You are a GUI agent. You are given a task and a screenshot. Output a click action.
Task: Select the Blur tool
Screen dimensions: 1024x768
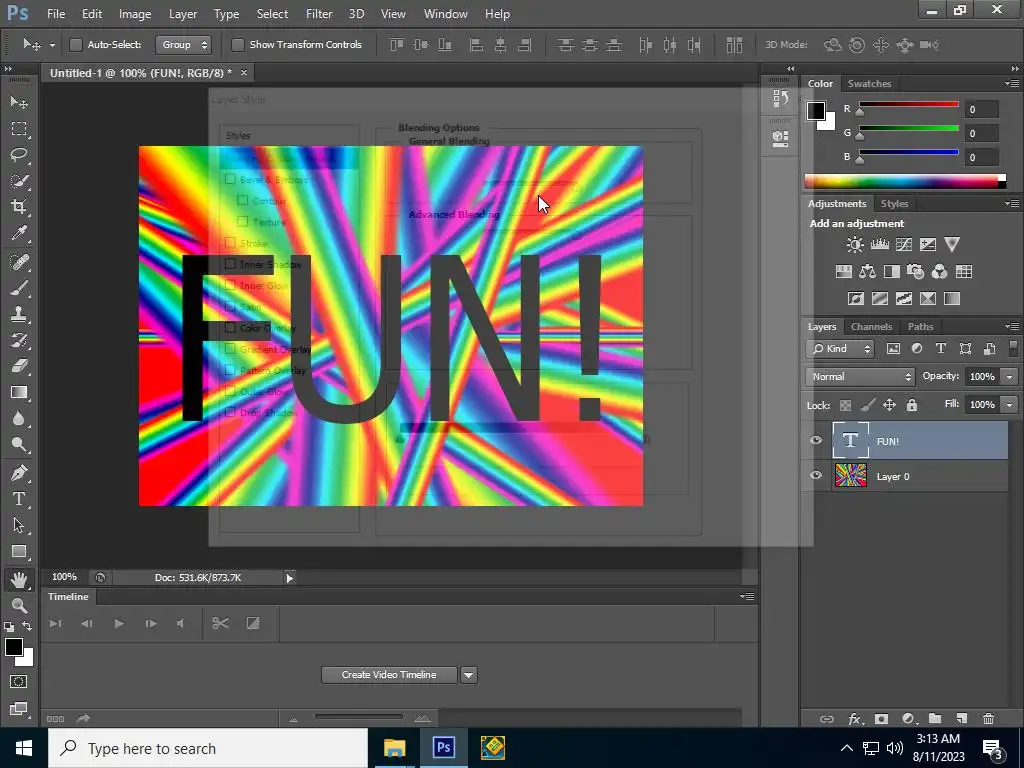coord(19,418)
